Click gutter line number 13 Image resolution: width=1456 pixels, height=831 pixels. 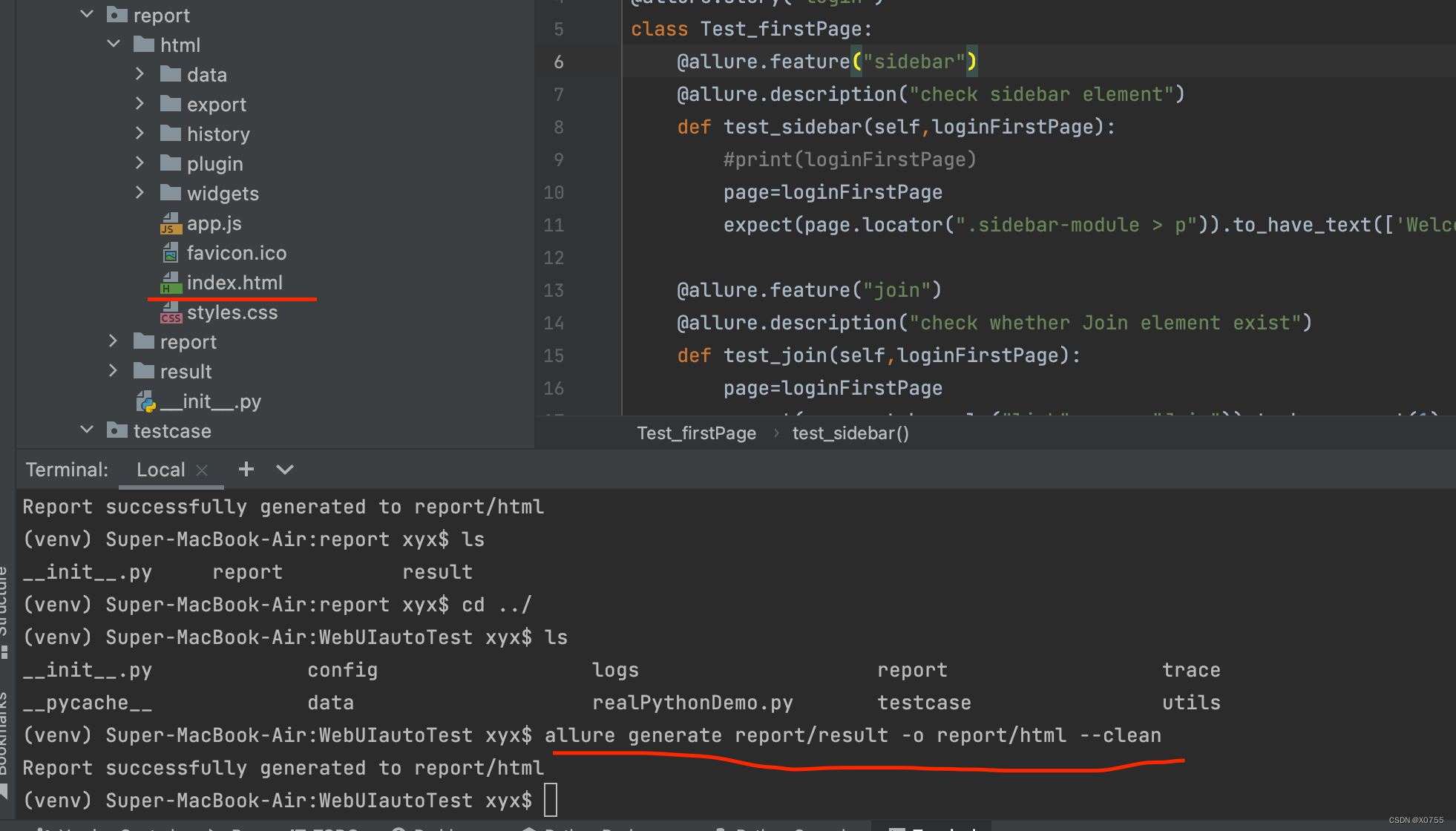pos(554,290)
